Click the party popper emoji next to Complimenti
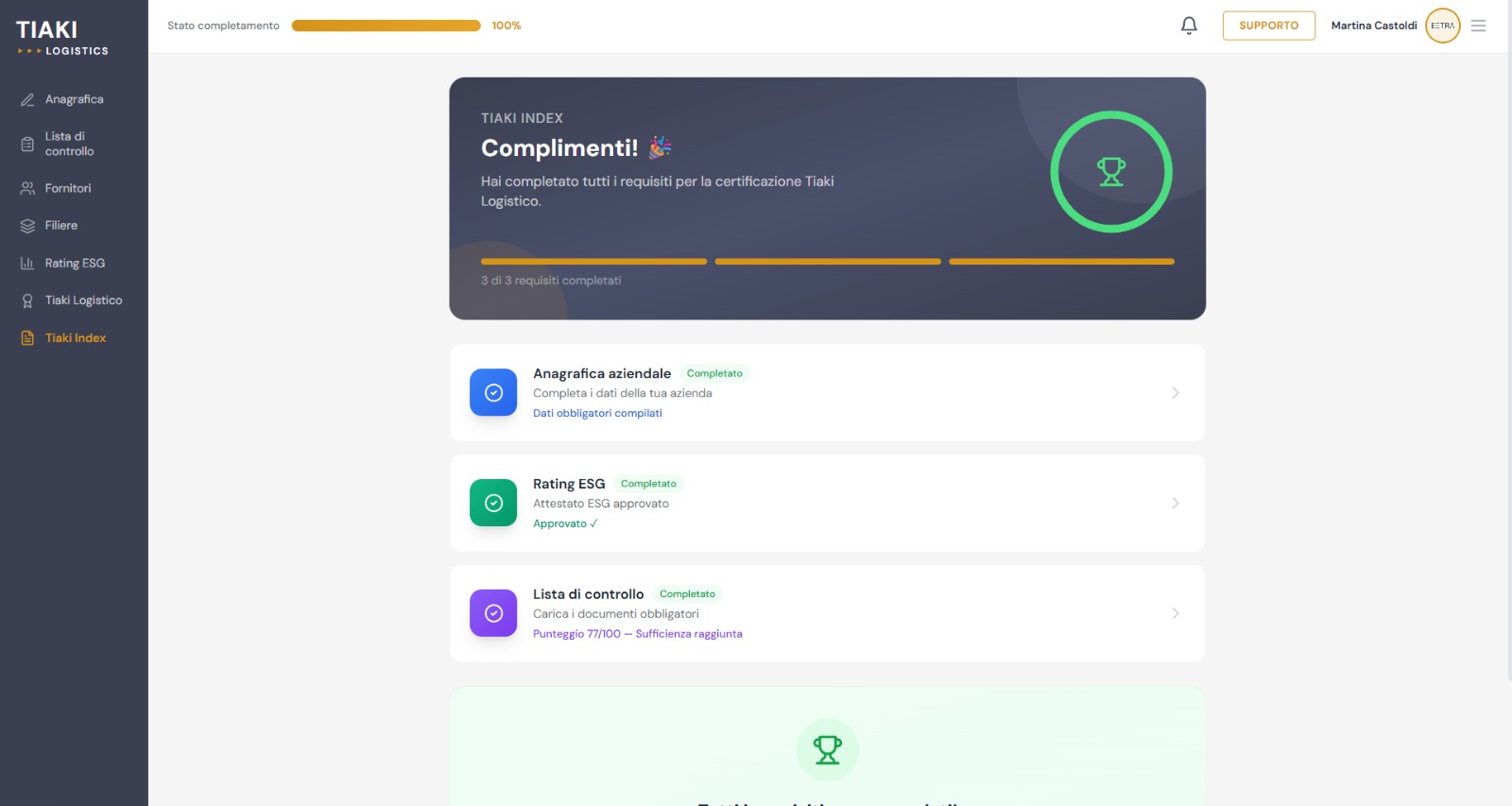 click(660, 147)
